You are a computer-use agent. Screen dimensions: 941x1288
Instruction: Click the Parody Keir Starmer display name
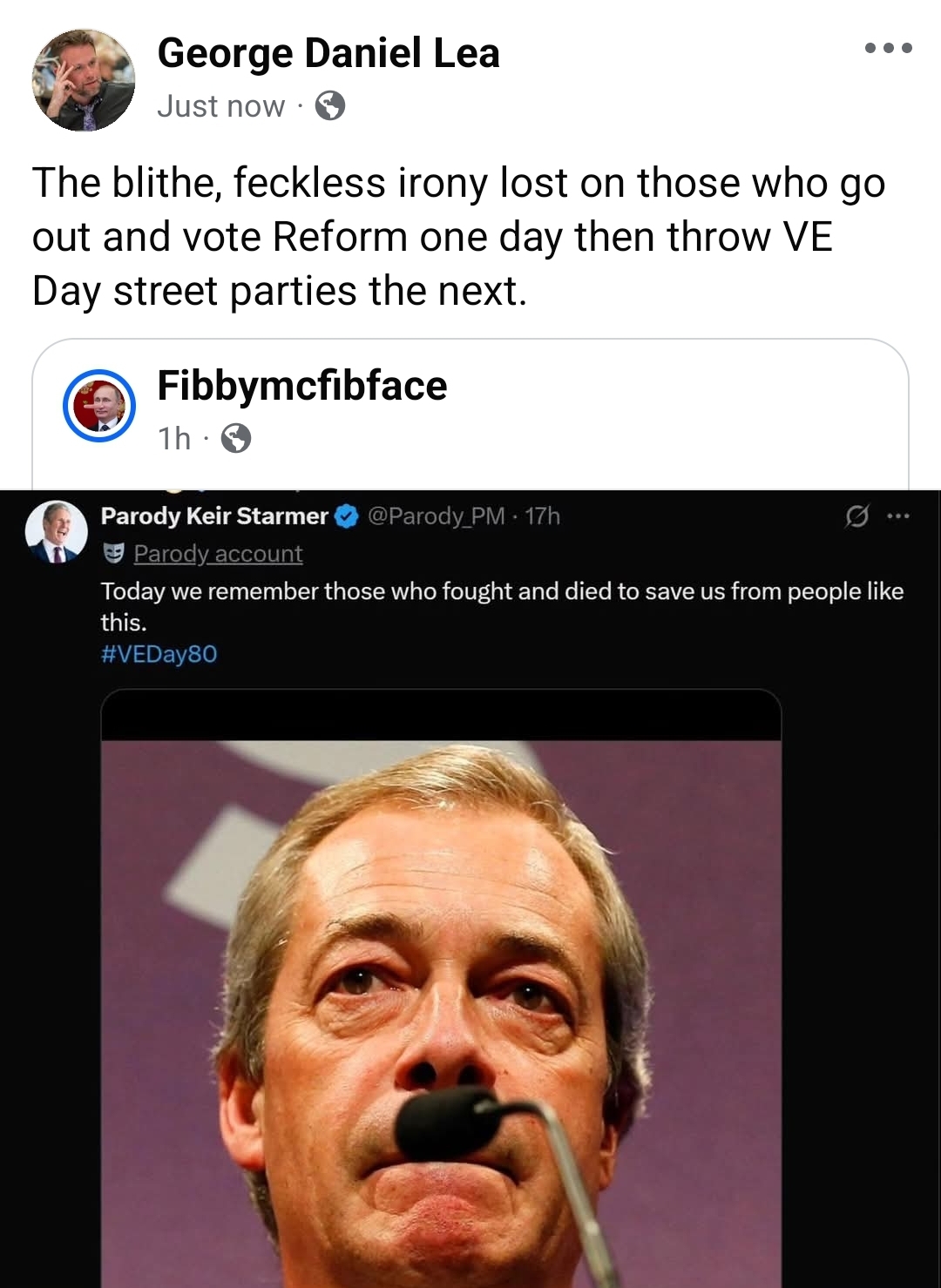coord(214,516)
